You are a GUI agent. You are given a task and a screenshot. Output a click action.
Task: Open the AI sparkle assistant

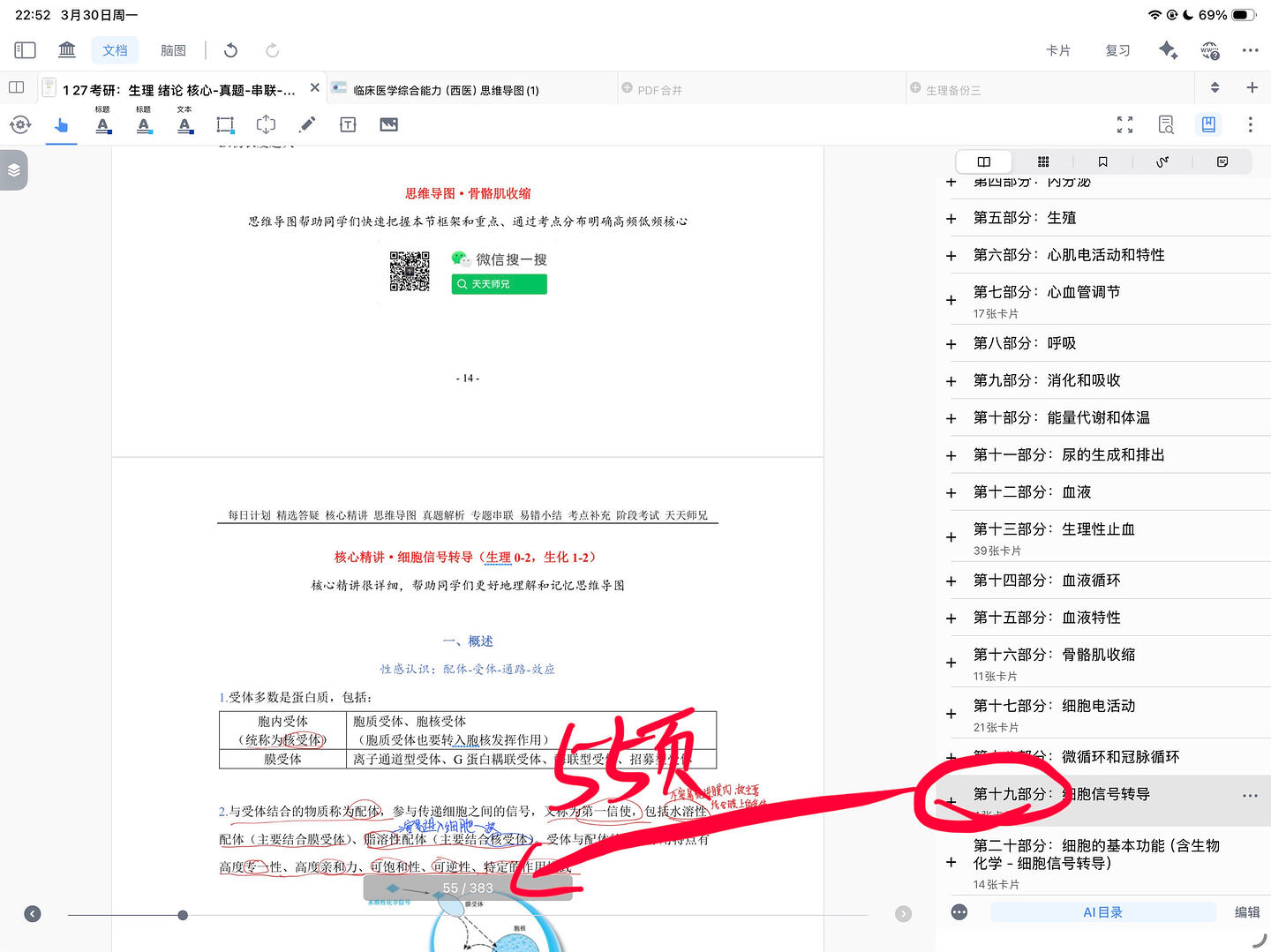point(1168,50)
